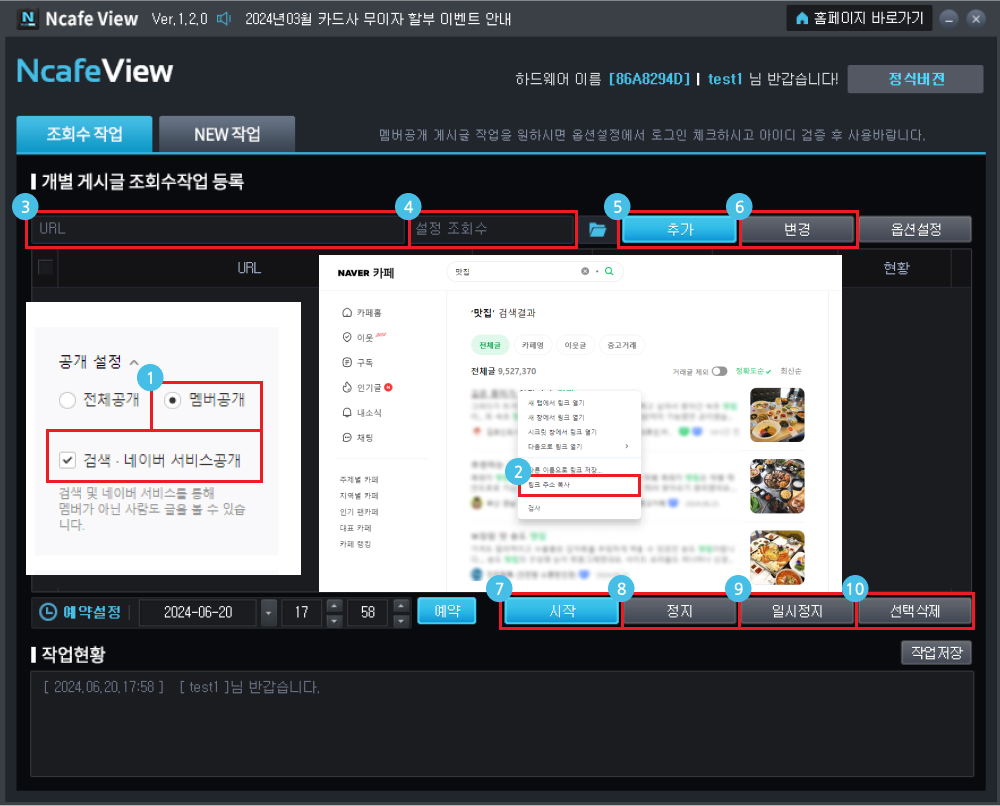This screenshot has width=1000, height=806.
Task: Collapse the 공개 설정 section chevron
Action: (134, 362)
